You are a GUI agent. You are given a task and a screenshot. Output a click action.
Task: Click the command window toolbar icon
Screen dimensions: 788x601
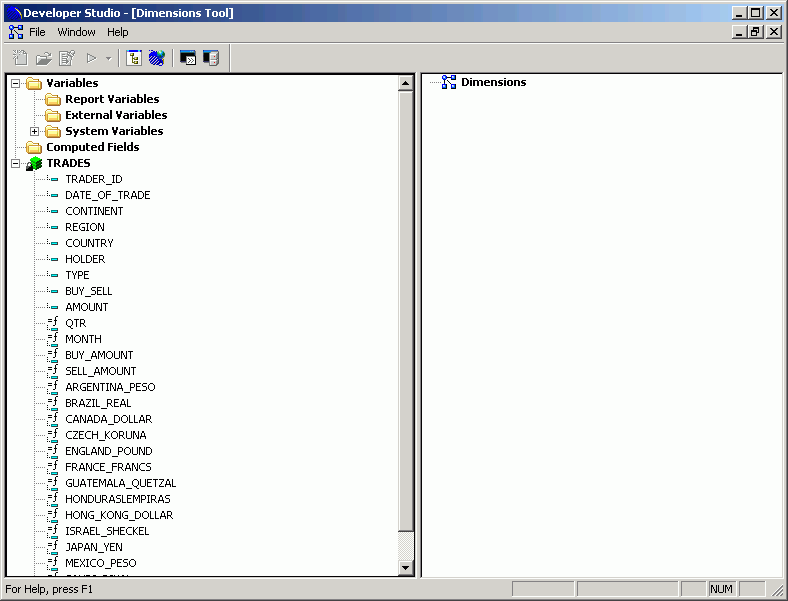[x=187, y=58]
